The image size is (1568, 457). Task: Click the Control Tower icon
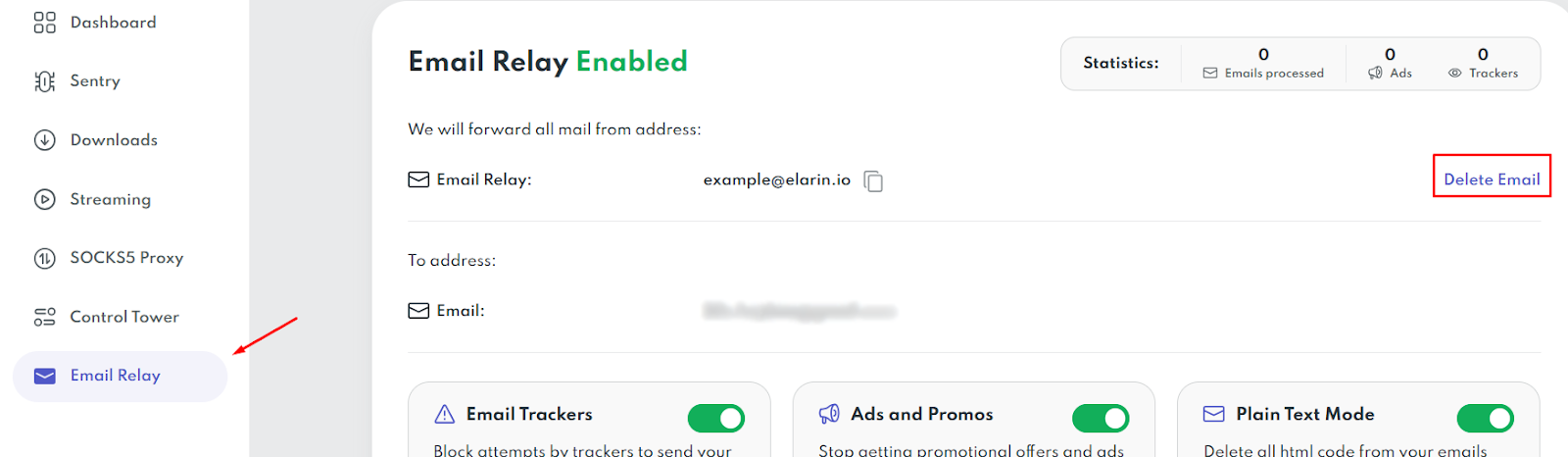click(x=45, y=317)
